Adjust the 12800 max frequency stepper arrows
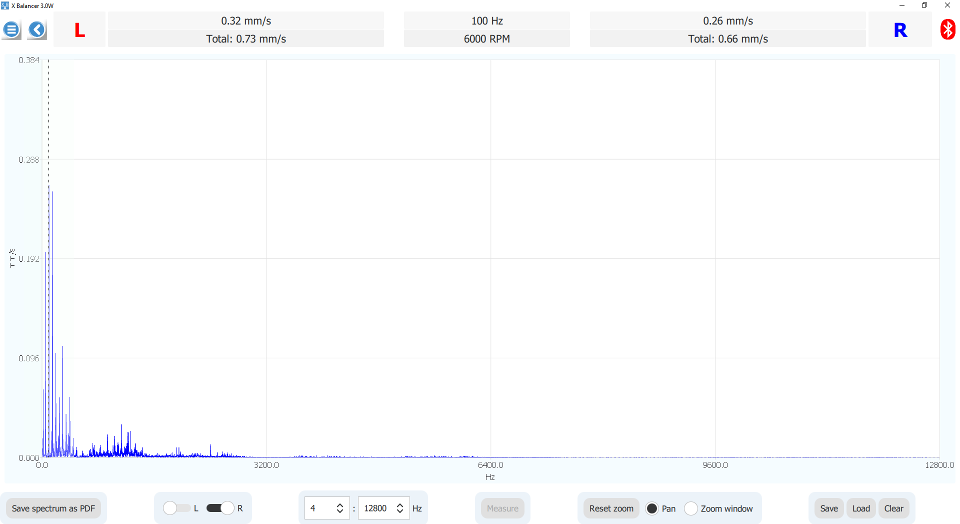The image size is (960, 524). [x=401, y=508]
